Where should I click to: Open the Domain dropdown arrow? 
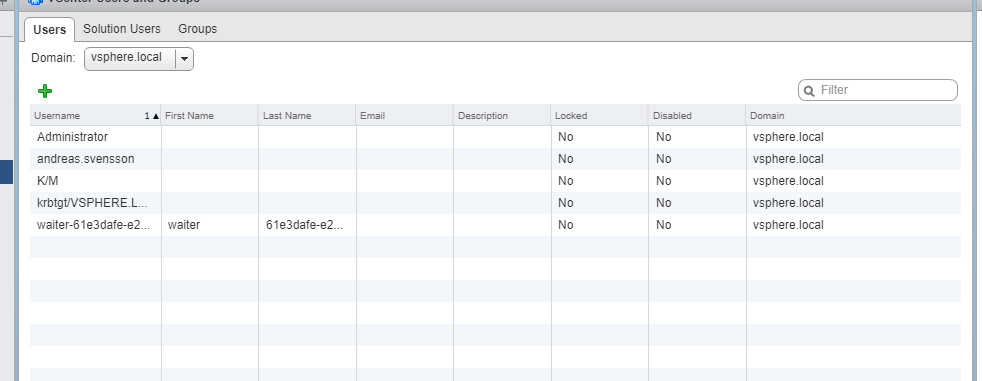coord(184,58)
